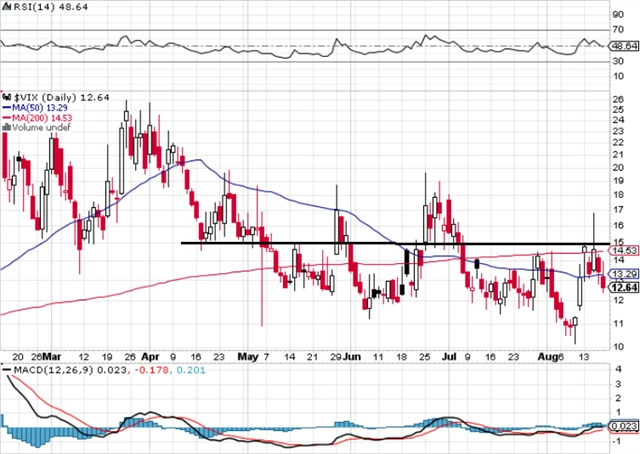Click the 26 label on the price axis

(x=620, y=99)
